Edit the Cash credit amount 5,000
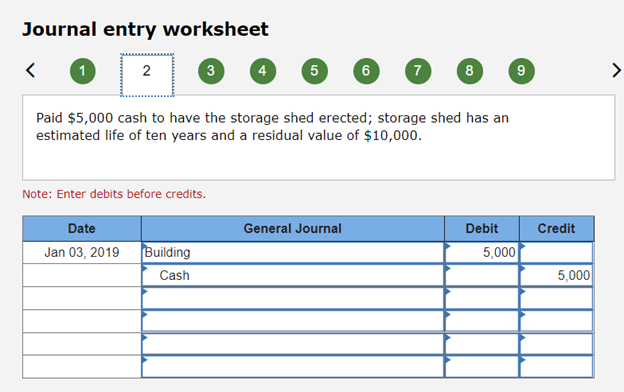 pos(556,275)
